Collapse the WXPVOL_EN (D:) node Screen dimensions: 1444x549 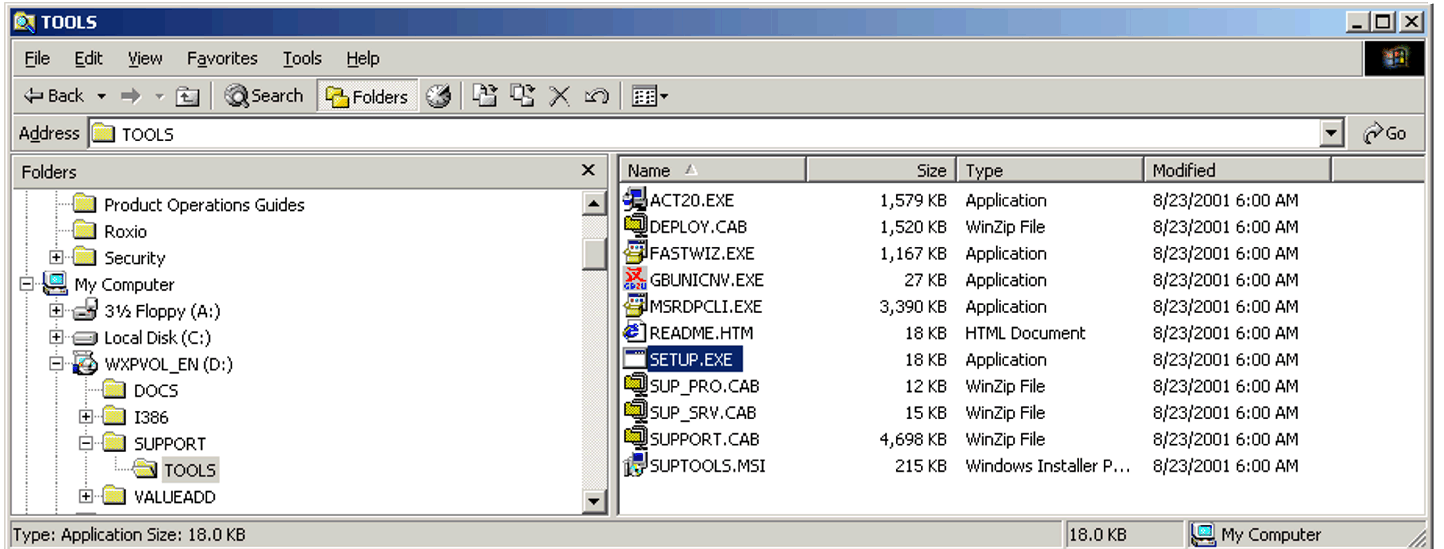point(56,364)
